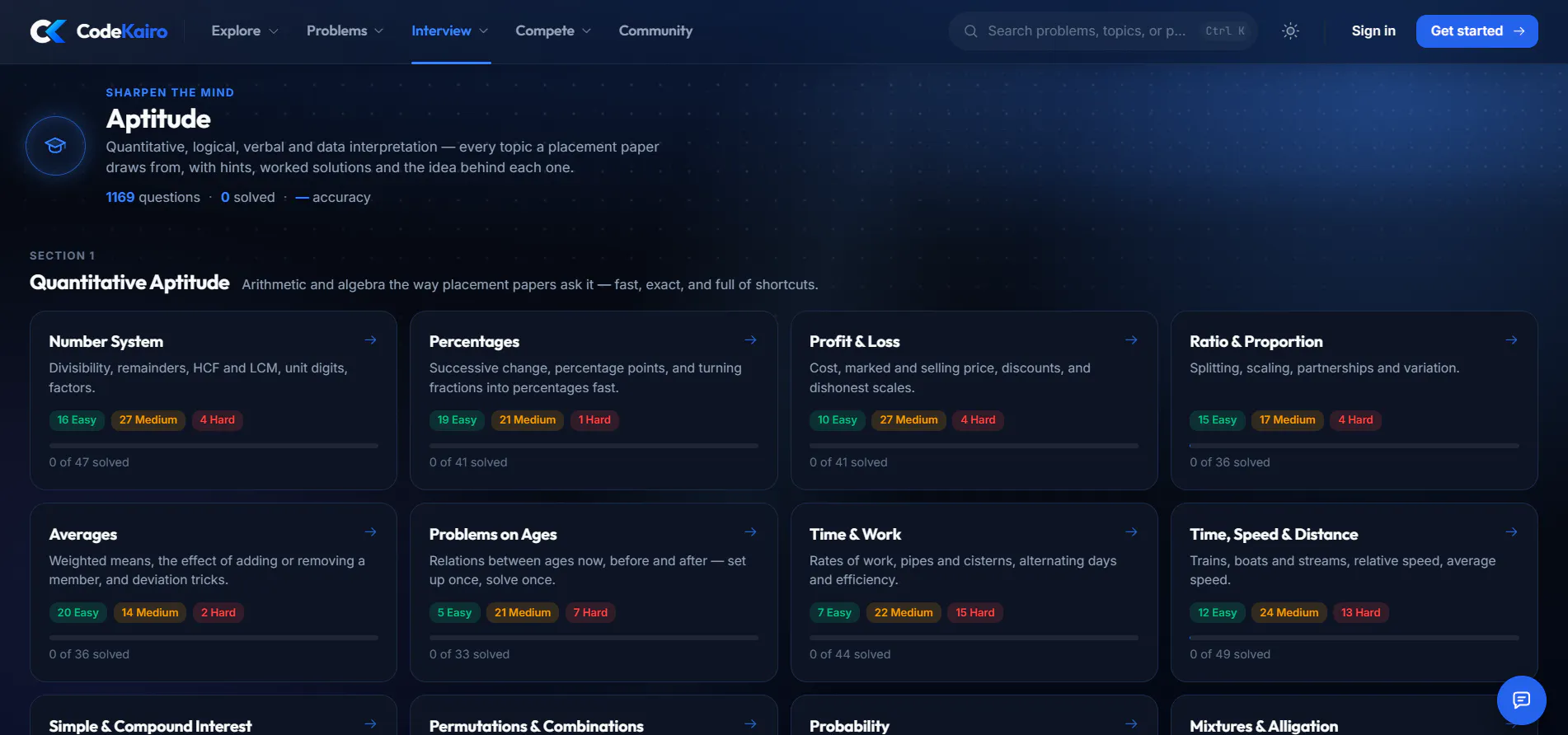
Task: Click the 7 Hard badge in Problems on Ages
Action: click(x=590, y=613)
